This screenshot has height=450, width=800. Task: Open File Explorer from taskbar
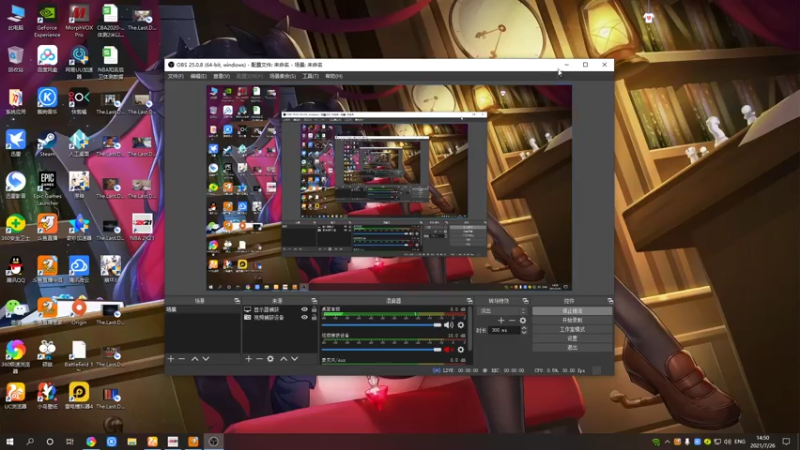pyautogui.click(x=132, y=442)
